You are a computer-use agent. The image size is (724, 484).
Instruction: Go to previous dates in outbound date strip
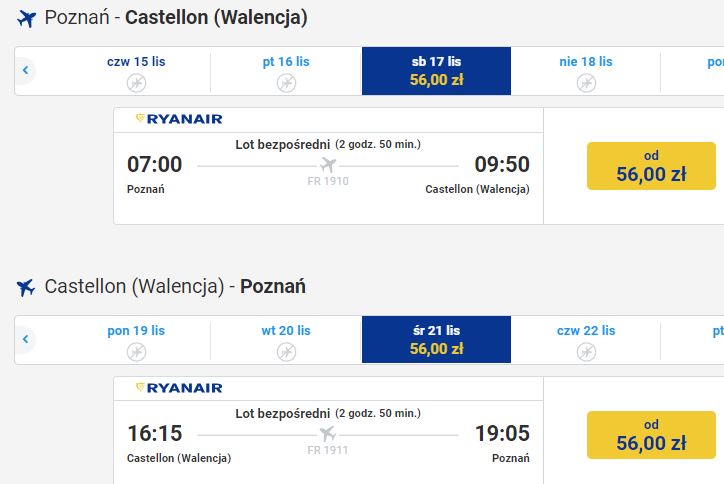click(25, 70)
